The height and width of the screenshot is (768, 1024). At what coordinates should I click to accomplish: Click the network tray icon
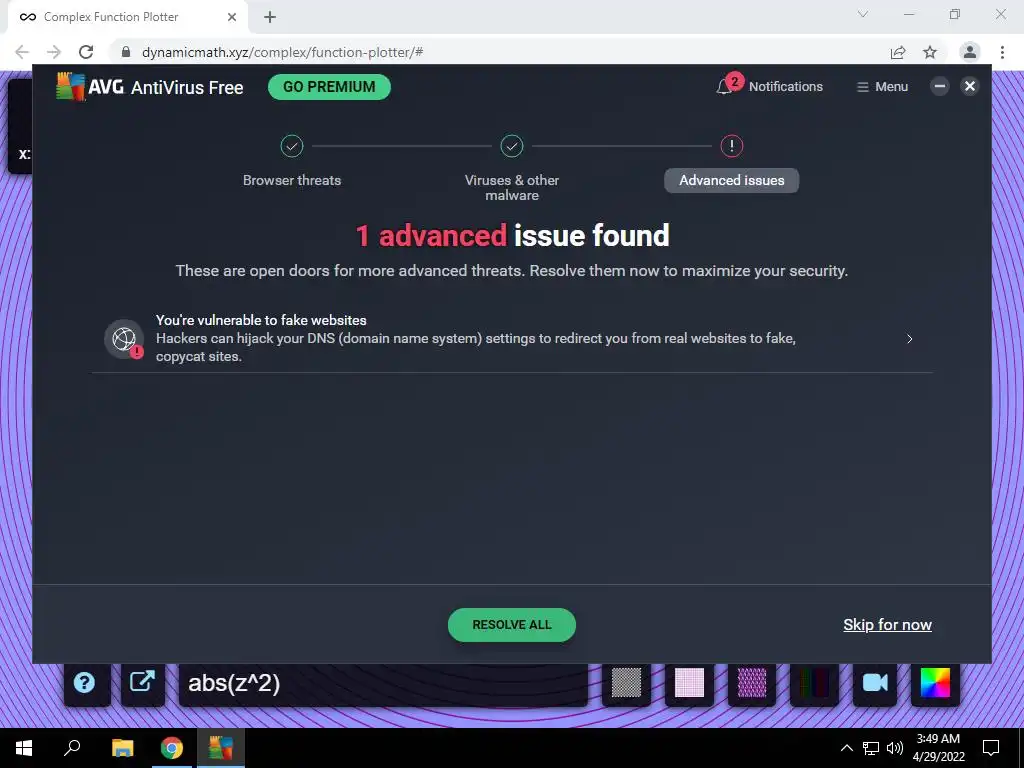point(871,748)
